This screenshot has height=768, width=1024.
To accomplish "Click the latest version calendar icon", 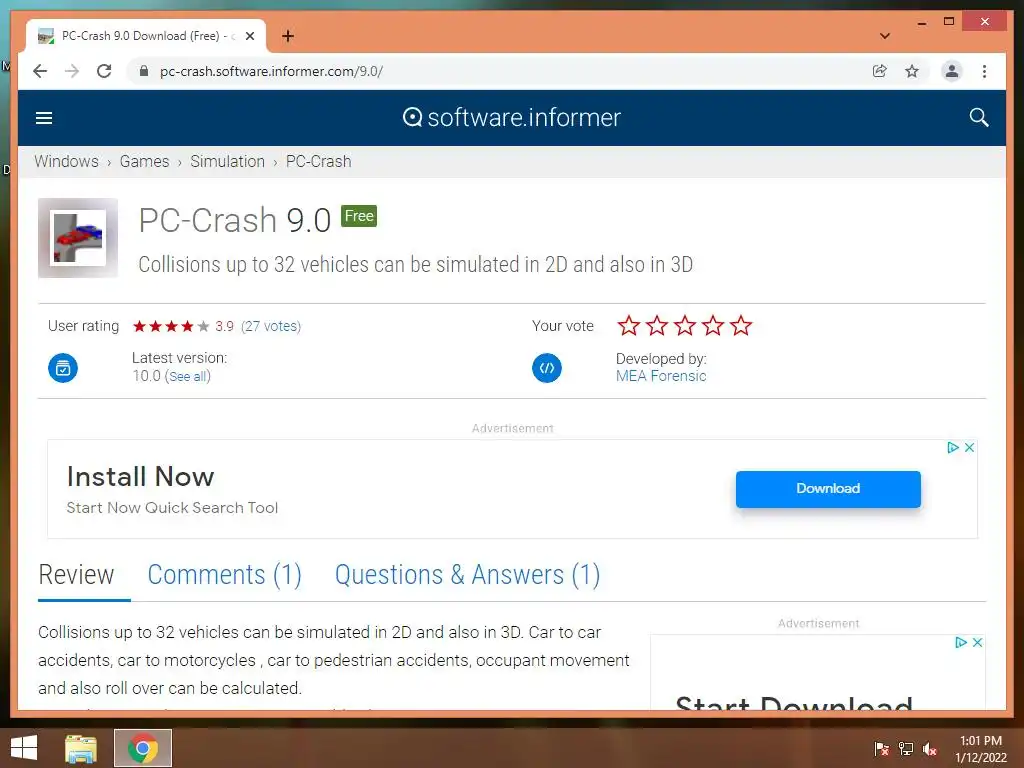I will (x=63, y=368).
